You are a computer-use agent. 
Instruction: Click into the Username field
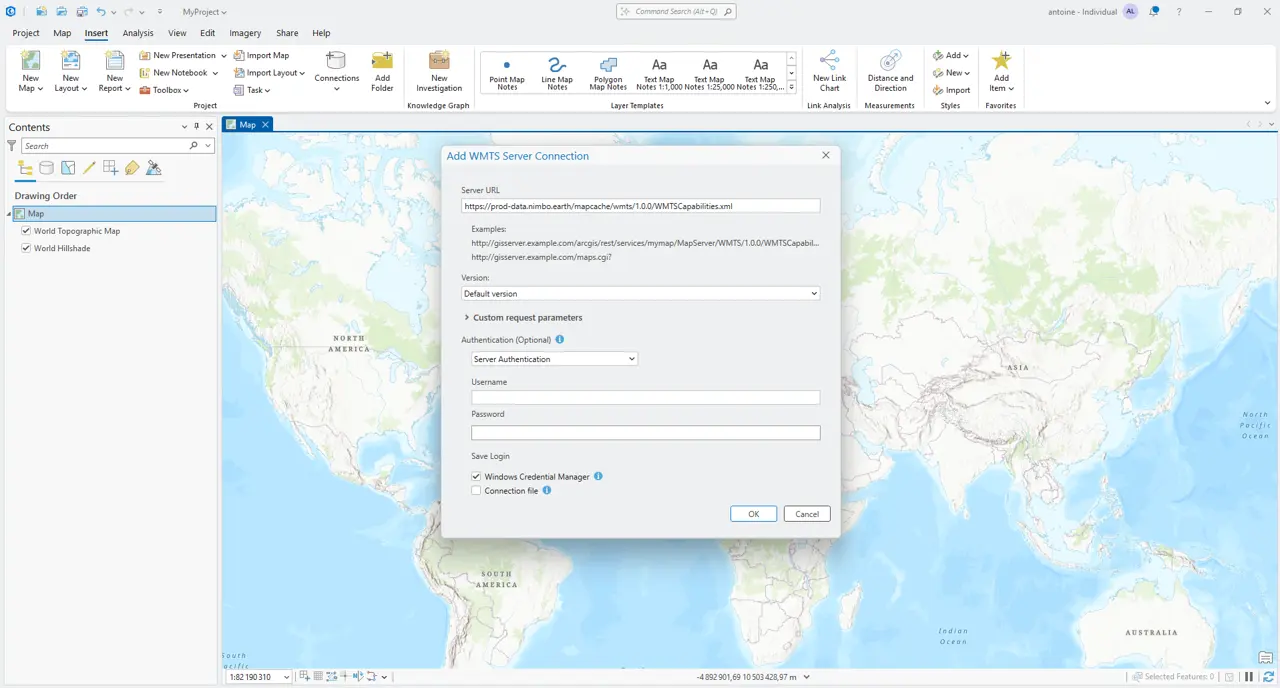[x=645, y=398]
